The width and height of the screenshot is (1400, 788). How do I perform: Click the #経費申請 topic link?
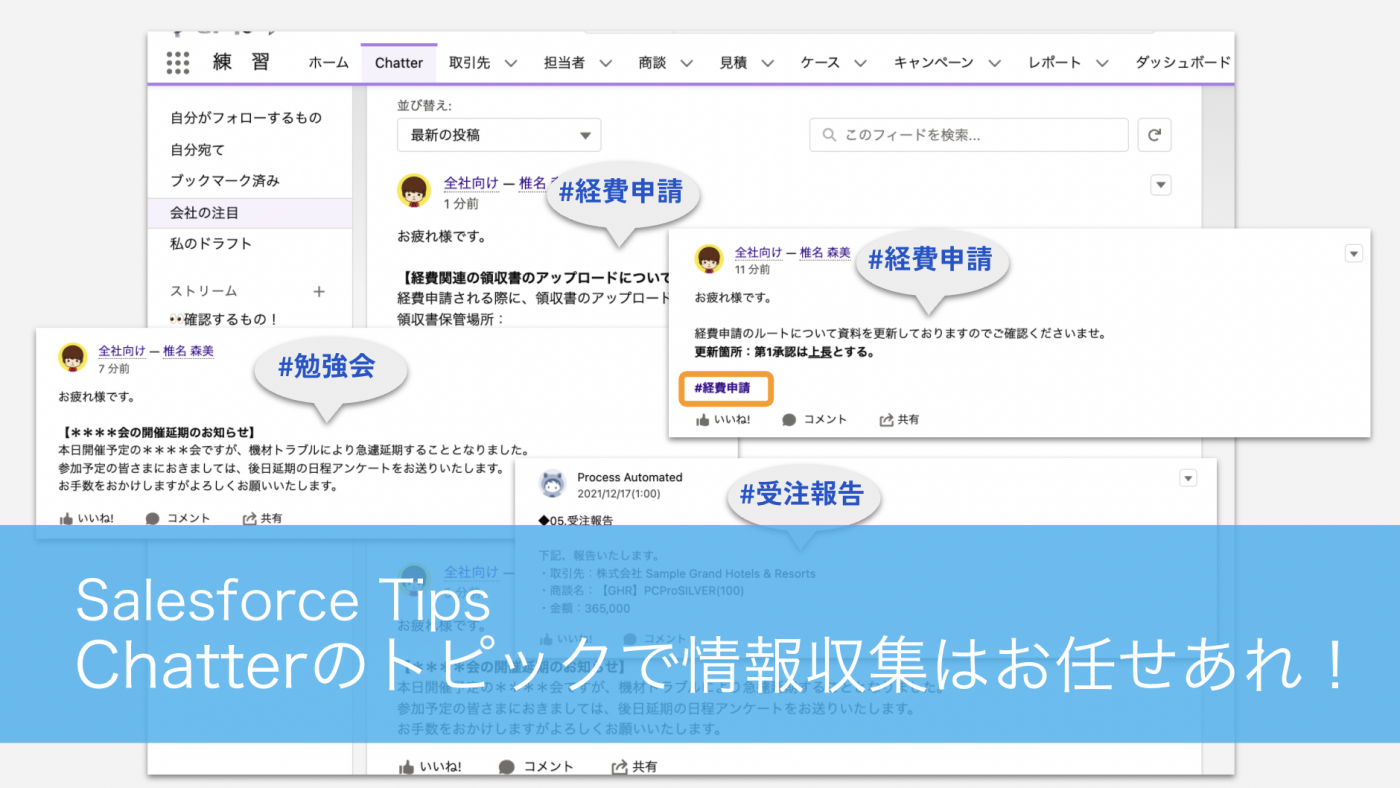(x=722, y=387)
